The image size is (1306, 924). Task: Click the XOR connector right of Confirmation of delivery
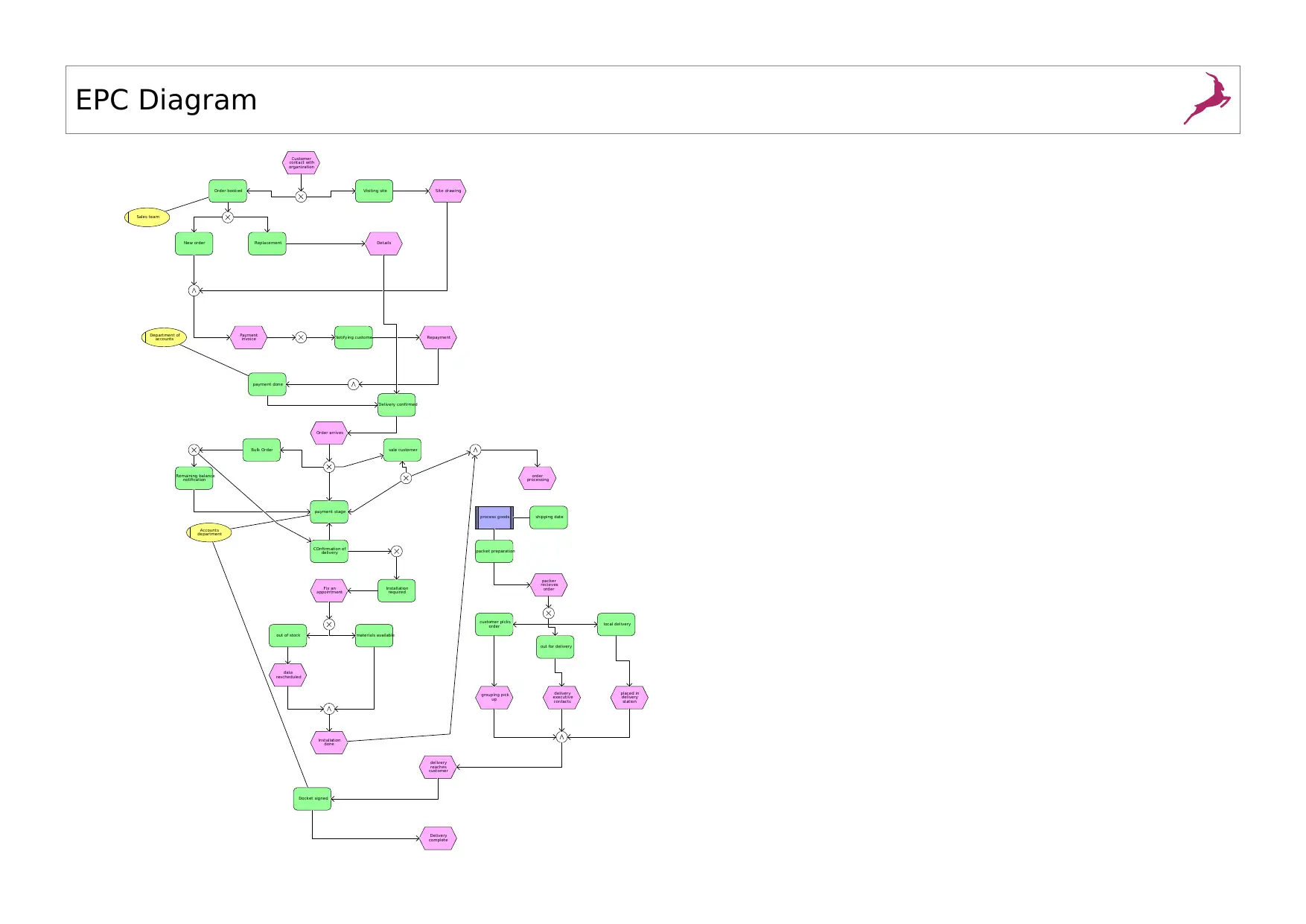pos(396,551)
